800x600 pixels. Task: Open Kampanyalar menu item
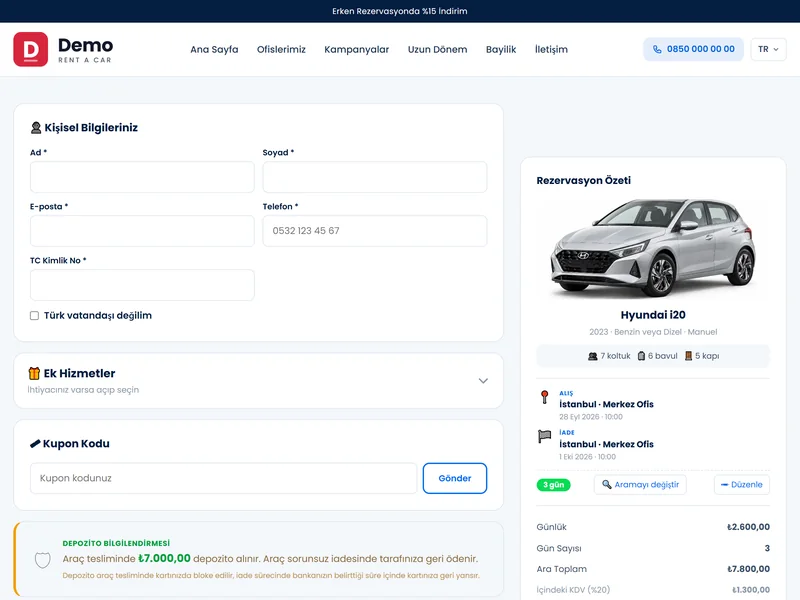pos(357,49)
